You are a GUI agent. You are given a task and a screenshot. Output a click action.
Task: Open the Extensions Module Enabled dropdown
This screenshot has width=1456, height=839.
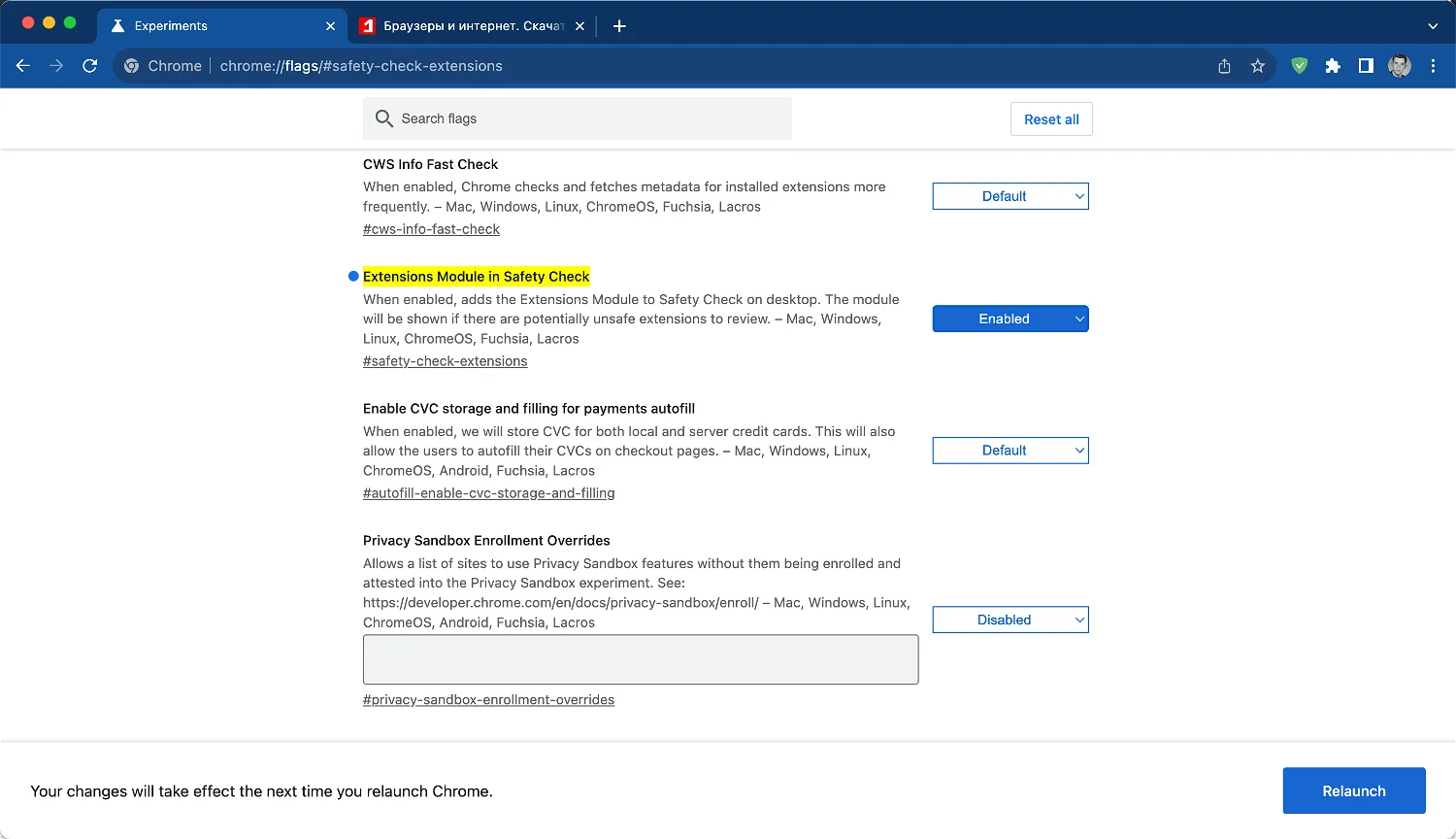click(x=1010, y=319)
